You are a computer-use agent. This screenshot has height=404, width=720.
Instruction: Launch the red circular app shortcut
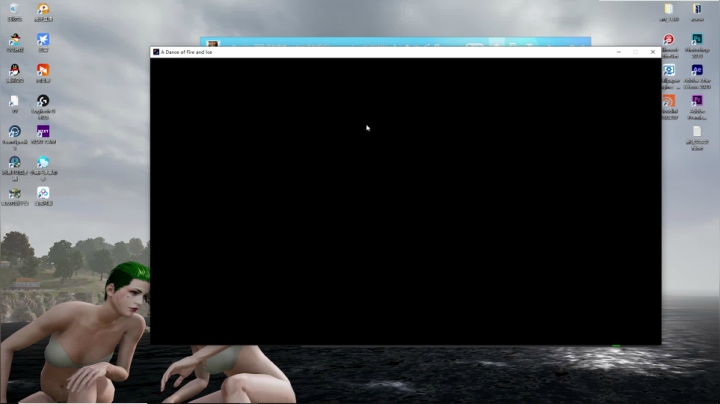click(x=669, y=39)
